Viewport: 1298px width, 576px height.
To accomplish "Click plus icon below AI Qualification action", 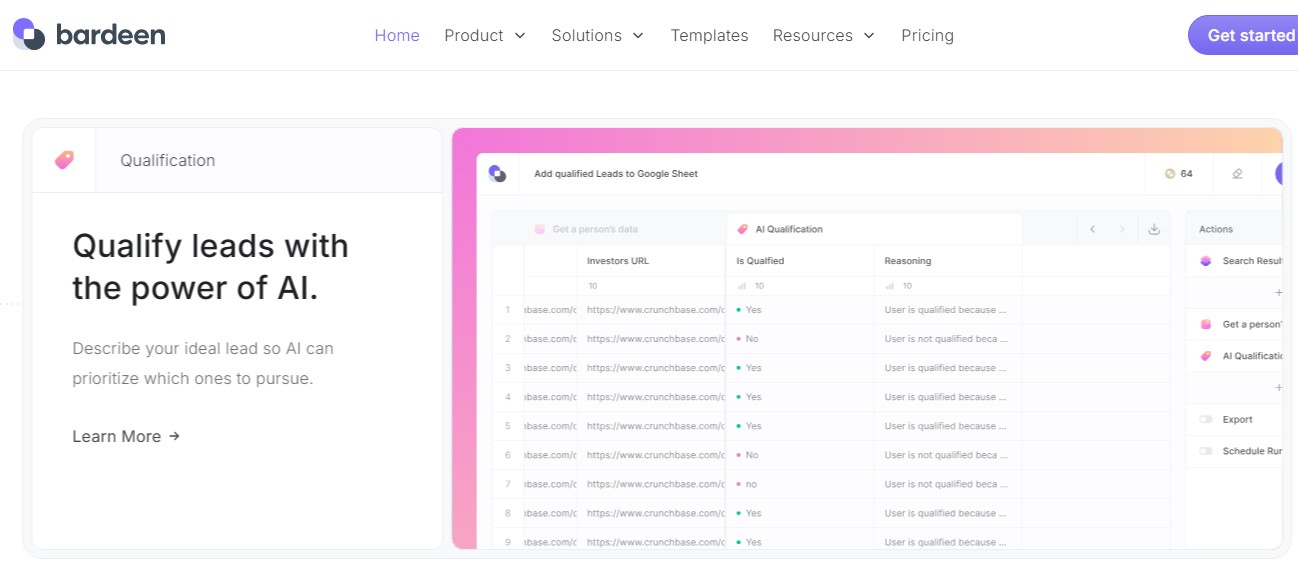I will pyautogui.click(x=1278, y=387).
